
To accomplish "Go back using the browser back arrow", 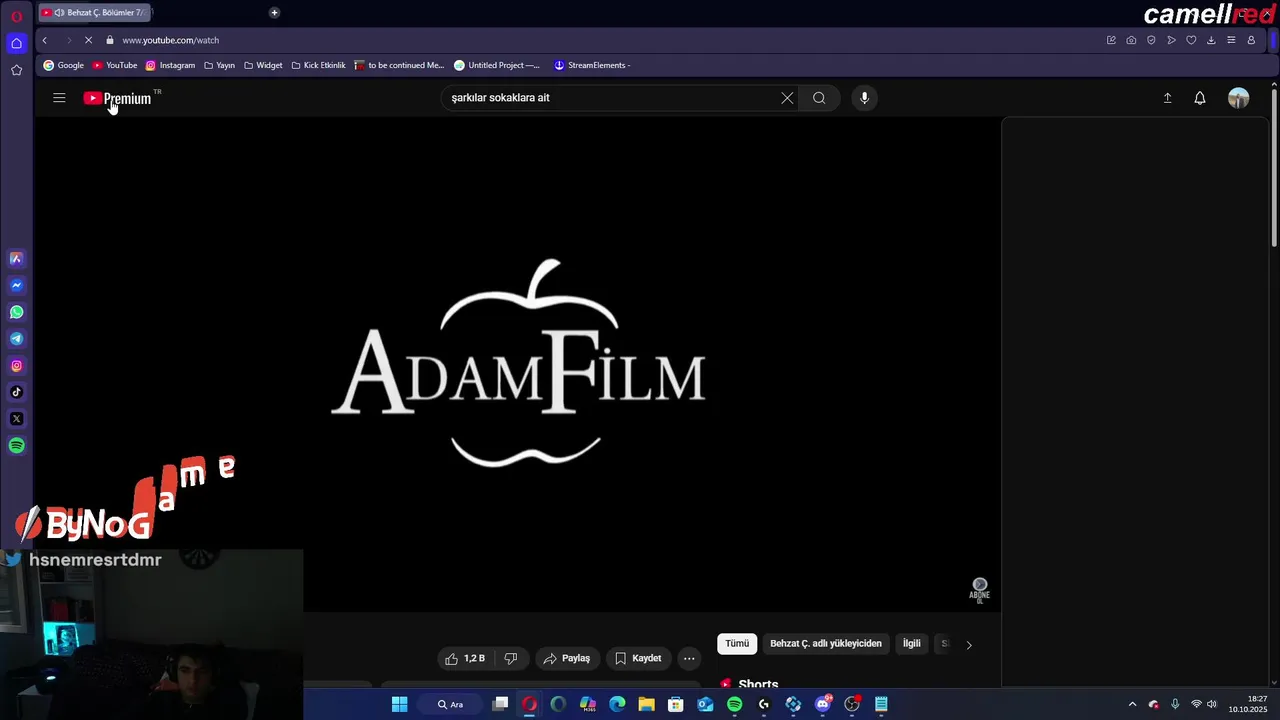I will pos(44,40).
